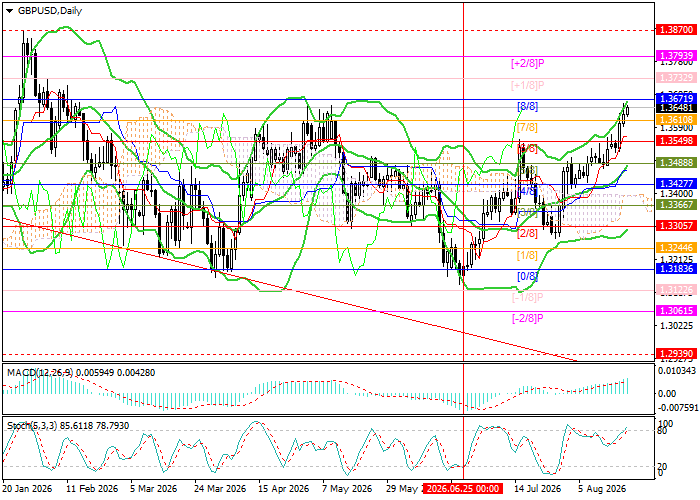Click the price scale value 1.30225
The image size is (700, 500).
pos(676,325)
